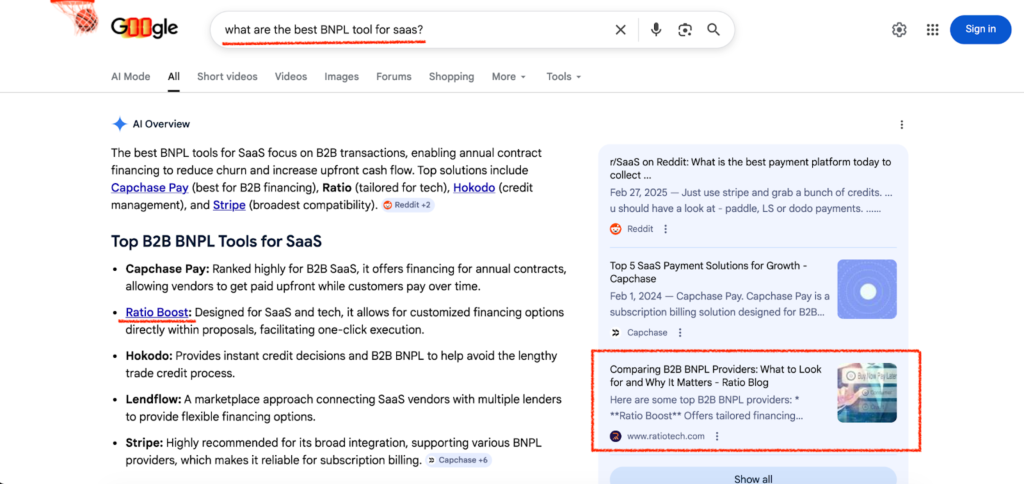The width and height of the screenshot is (1024, 484).
Task: Click the 'Hokodo:' bullet text
Action: 150,356
